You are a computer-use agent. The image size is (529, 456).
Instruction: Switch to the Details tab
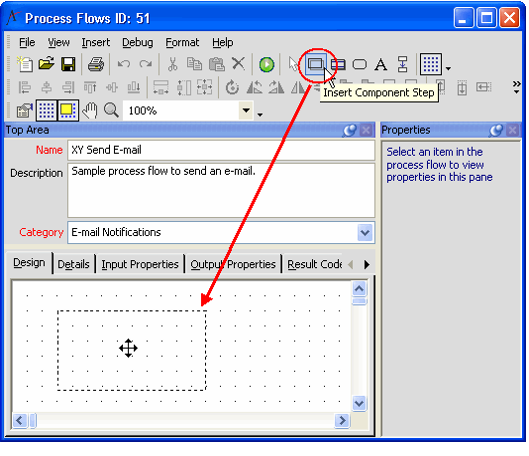74,264
